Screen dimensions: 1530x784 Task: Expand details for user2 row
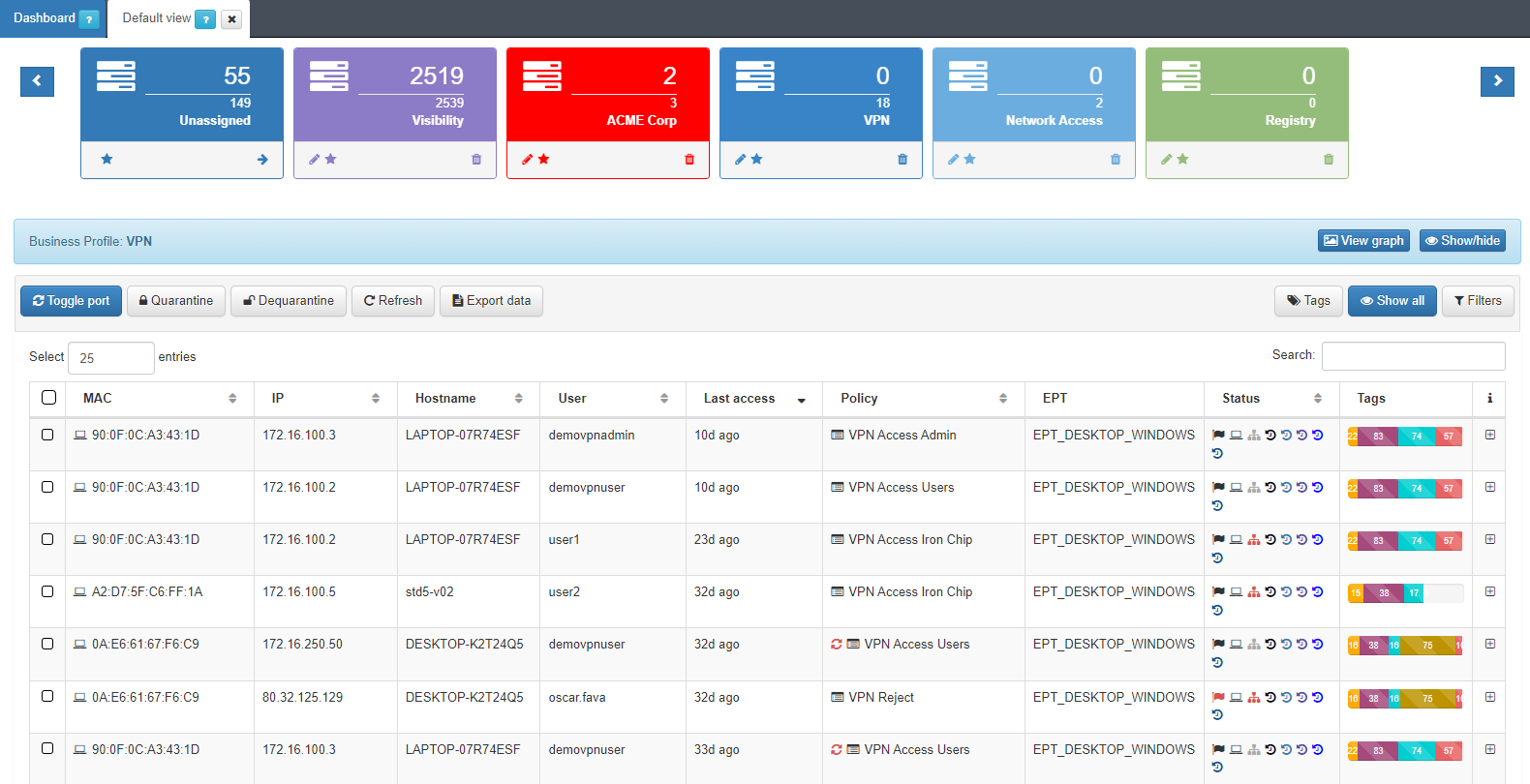point(1490,591)
